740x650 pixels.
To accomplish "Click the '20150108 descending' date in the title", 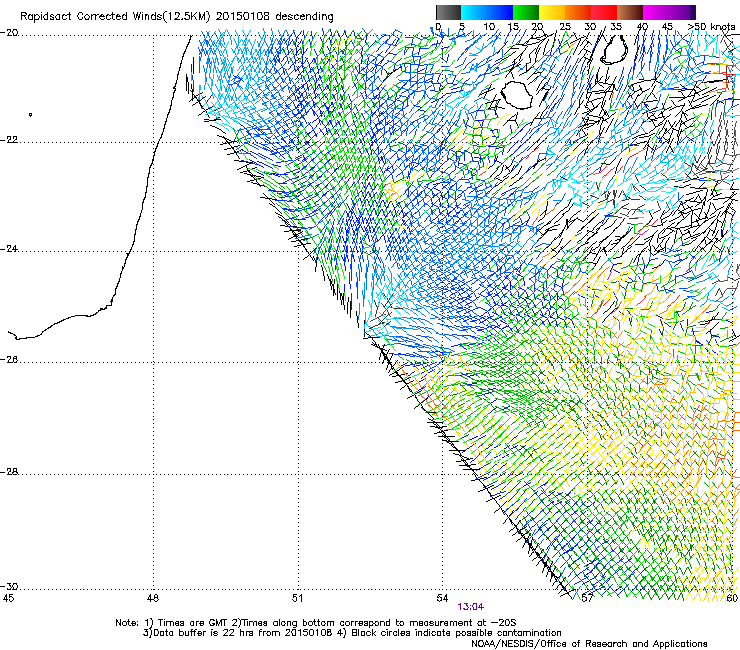I will (x=275, y=17).
